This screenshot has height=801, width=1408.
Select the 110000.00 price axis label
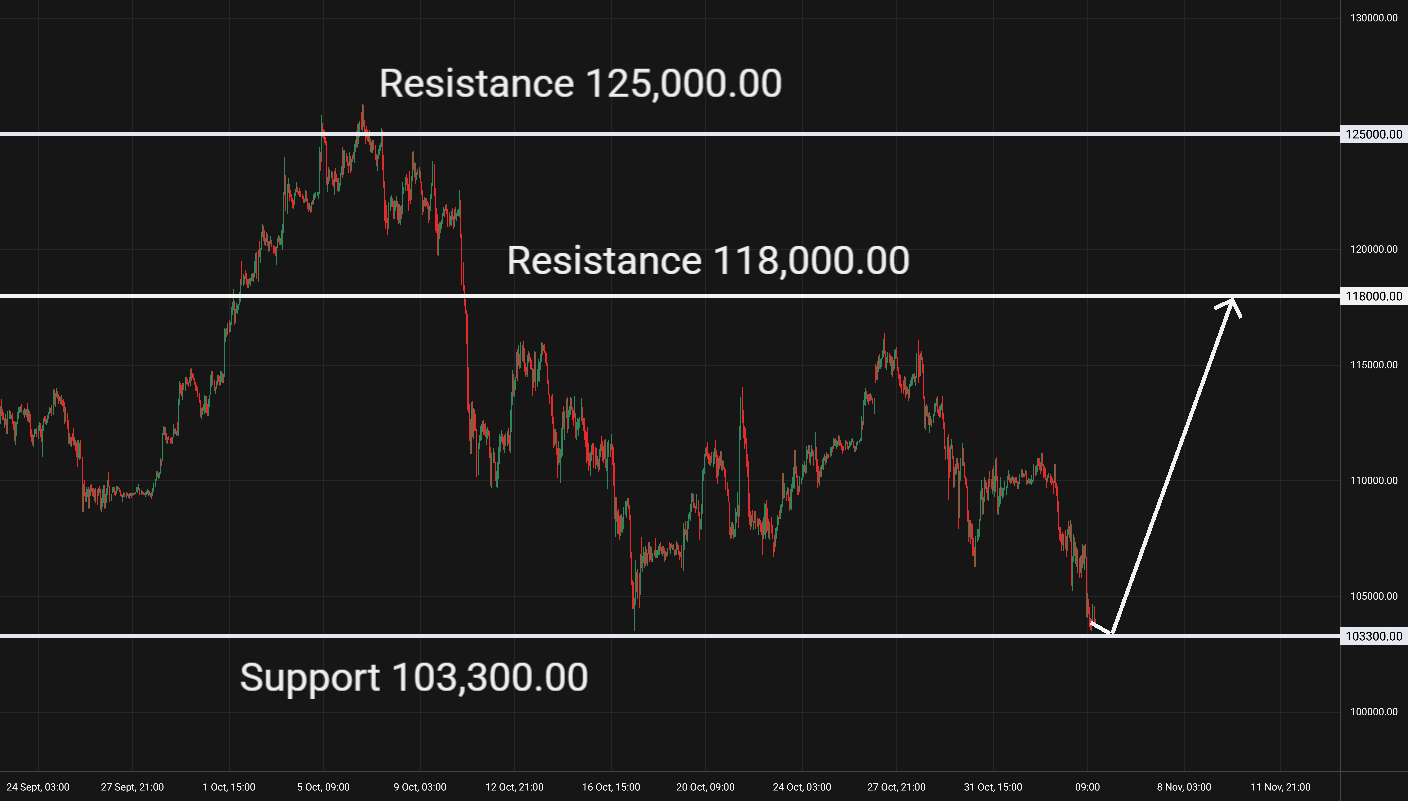pos(1374,481)
